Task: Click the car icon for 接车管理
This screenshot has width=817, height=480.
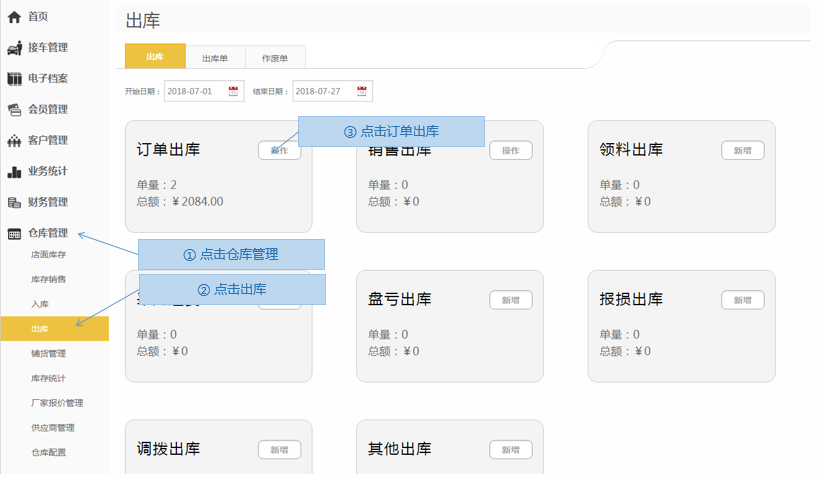Action: [x=14, y=48]
